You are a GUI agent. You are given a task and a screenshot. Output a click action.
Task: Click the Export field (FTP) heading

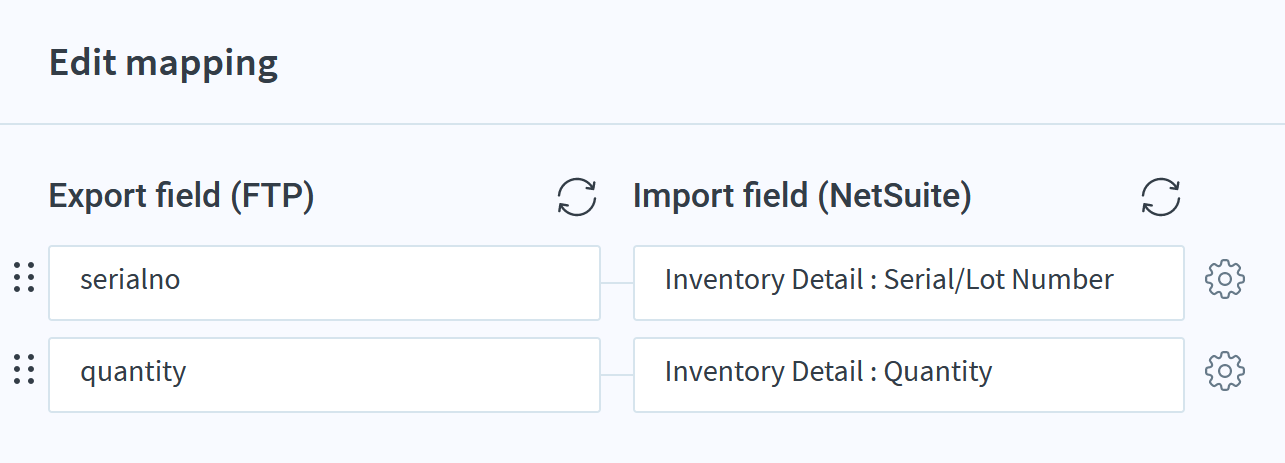[182, 197]
